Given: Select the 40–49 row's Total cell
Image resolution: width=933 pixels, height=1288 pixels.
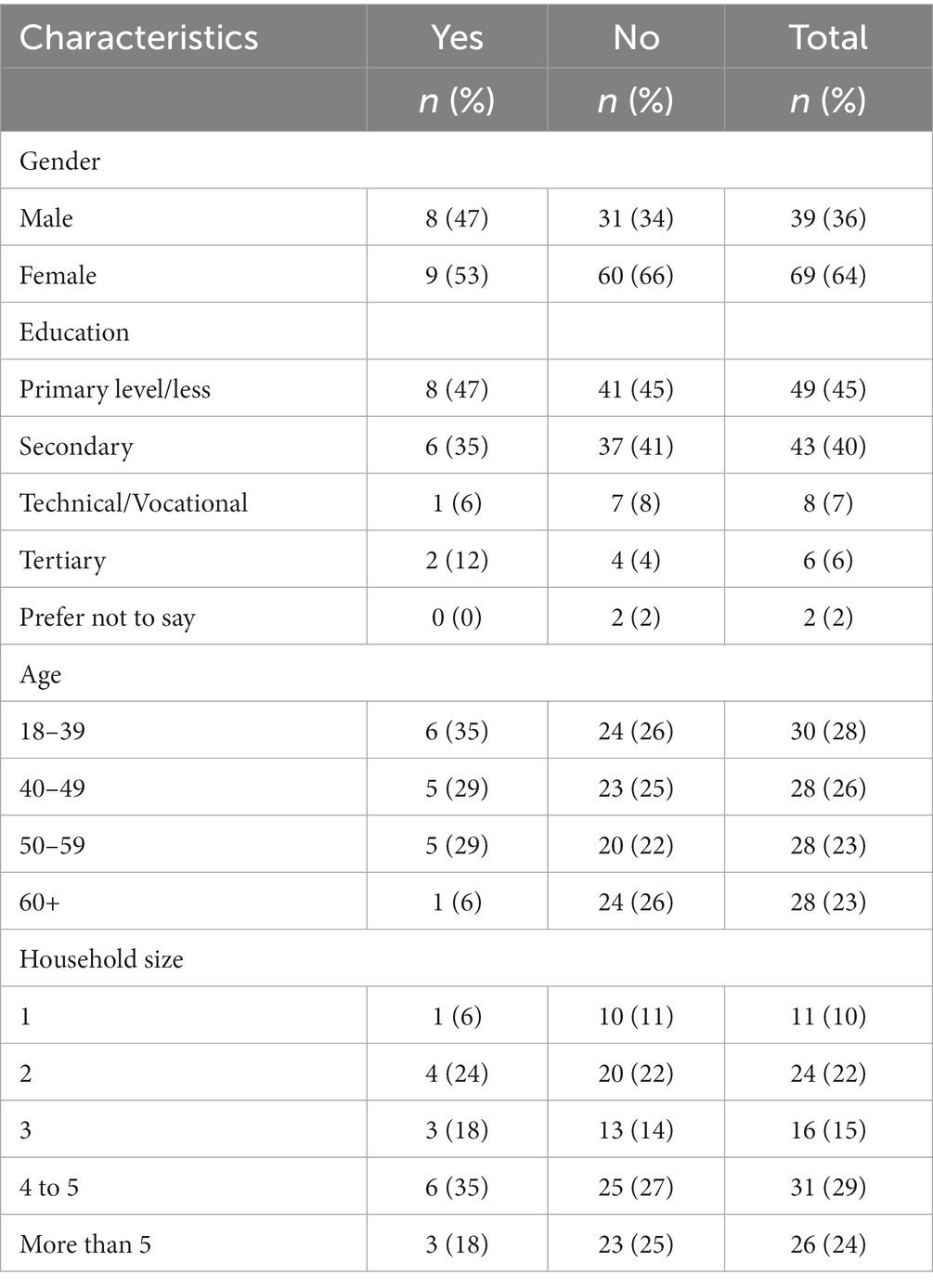Looking at the screenshot, I should 828,788.
